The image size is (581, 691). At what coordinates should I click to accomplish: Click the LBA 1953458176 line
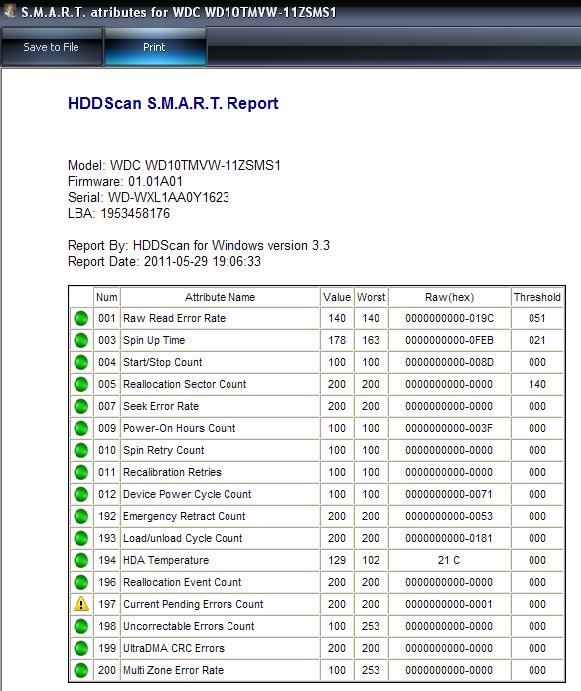tap(119, 214)
